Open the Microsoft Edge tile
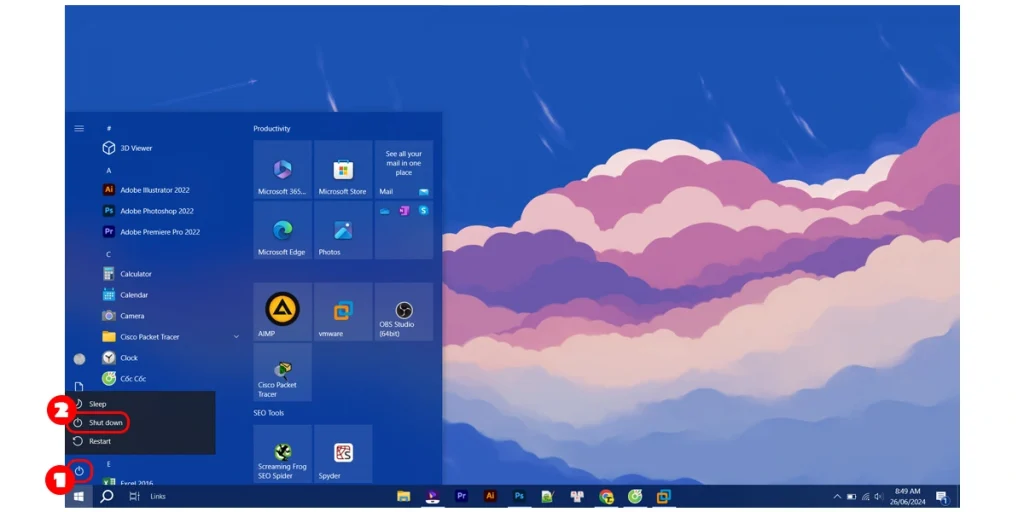1024x512 pixels. point(283,230)
